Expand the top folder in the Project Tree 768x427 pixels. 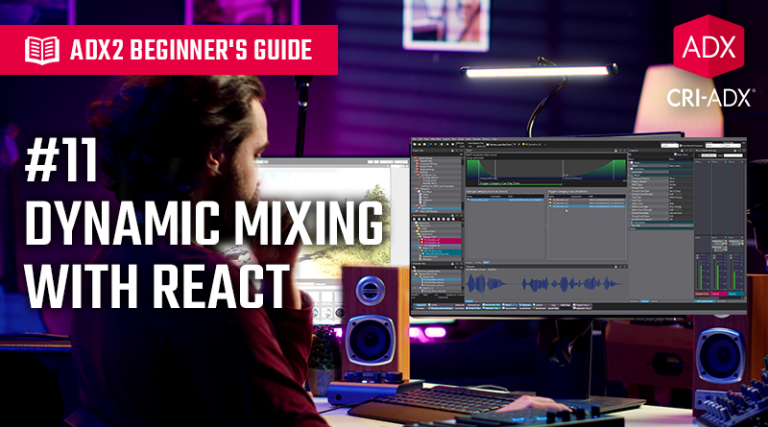tap(416, 160)
